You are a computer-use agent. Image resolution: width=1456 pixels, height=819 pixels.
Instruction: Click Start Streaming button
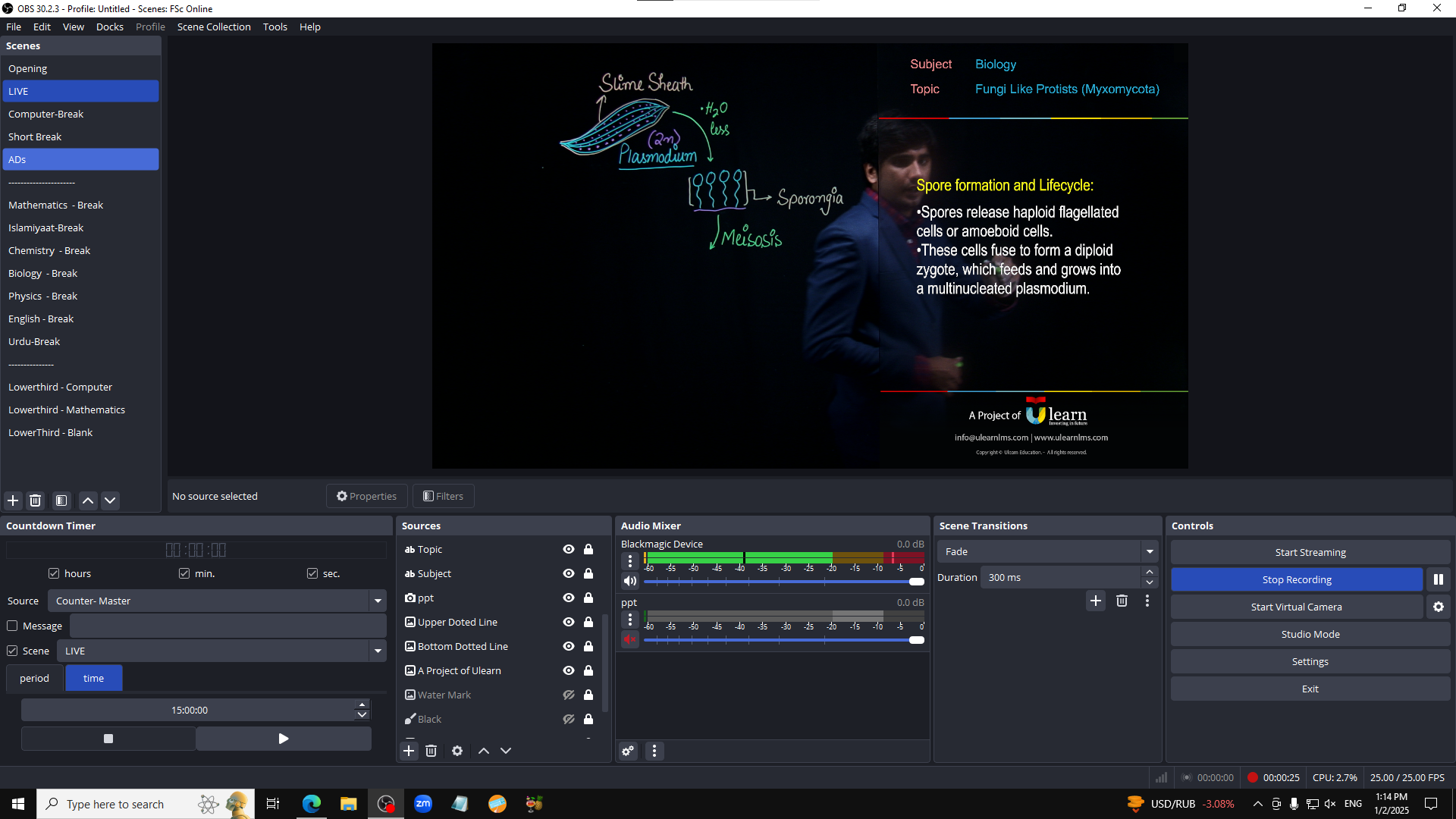tap(1310, 552)
